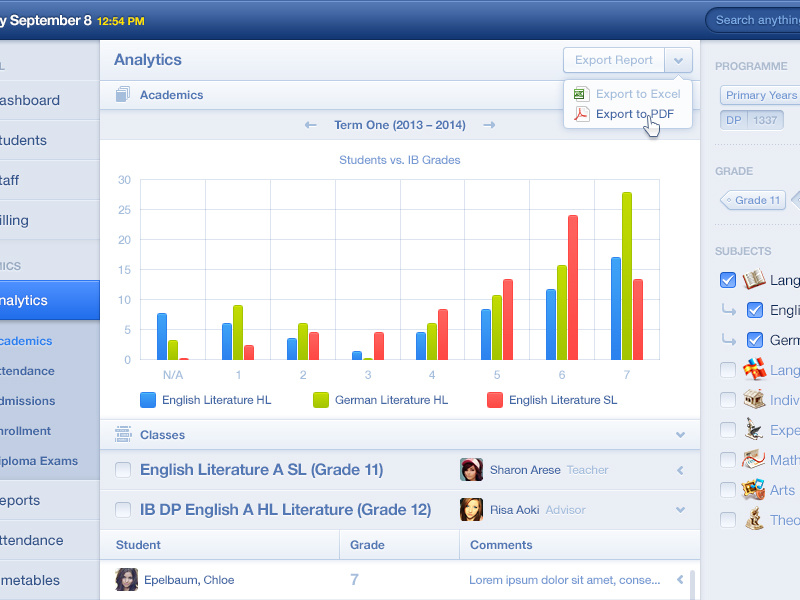
Task: Open Attendance analytics sub-item
Action: coord(49,371)
